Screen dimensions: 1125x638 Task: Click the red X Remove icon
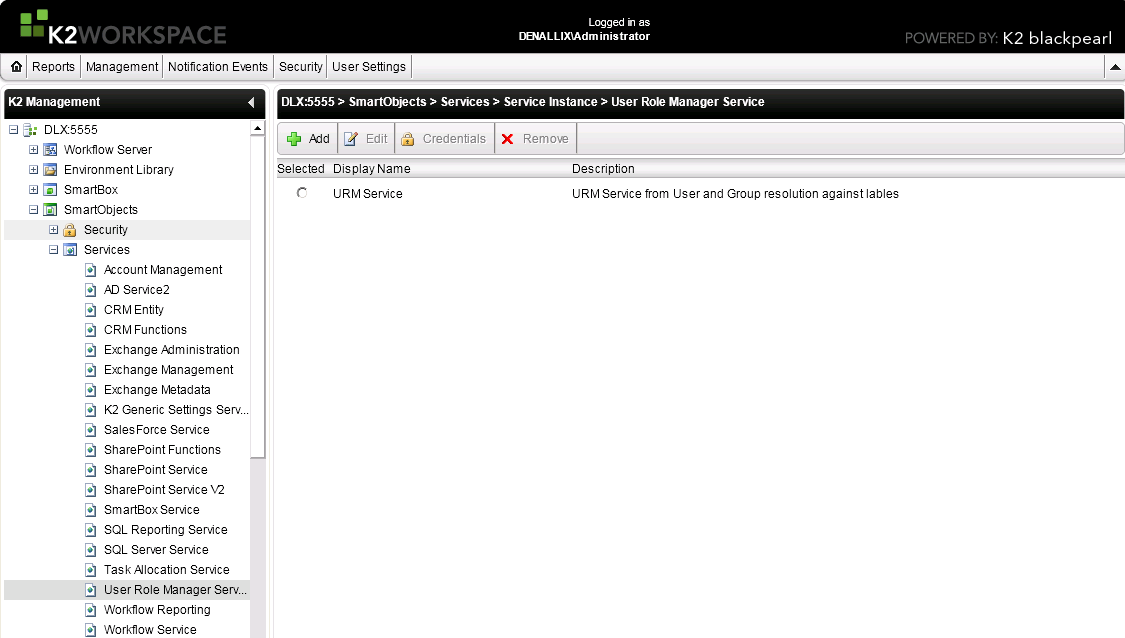click(x=507, y=139)
